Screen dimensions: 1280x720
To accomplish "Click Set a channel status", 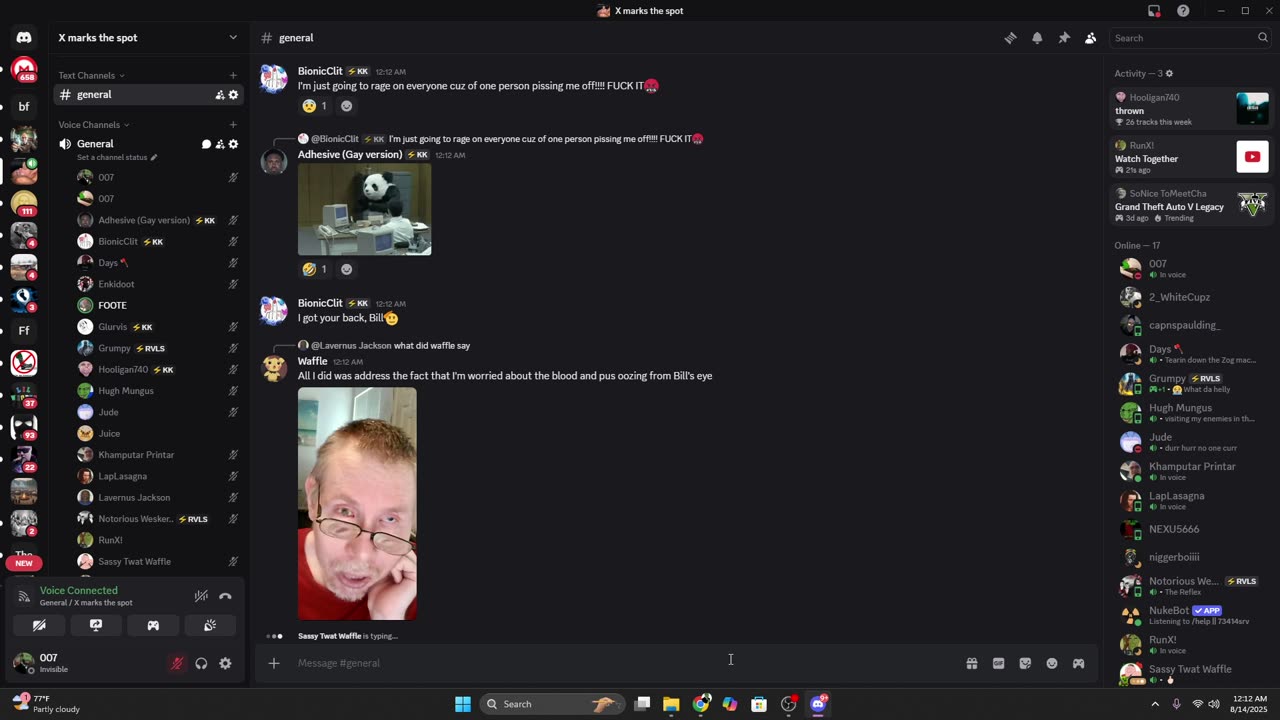I will (x=117, y=158).
